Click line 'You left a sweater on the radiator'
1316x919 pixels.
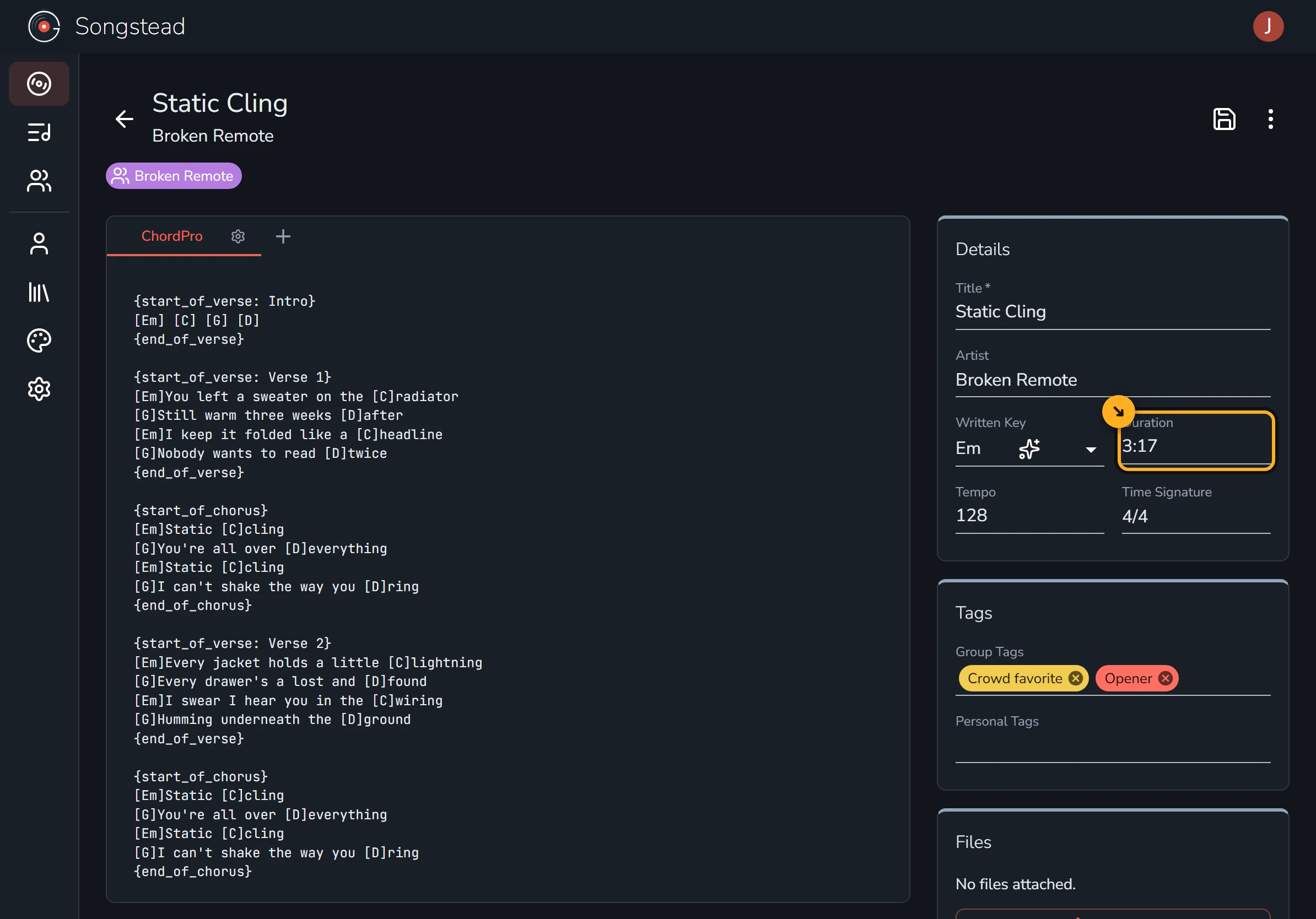point(296,397)
